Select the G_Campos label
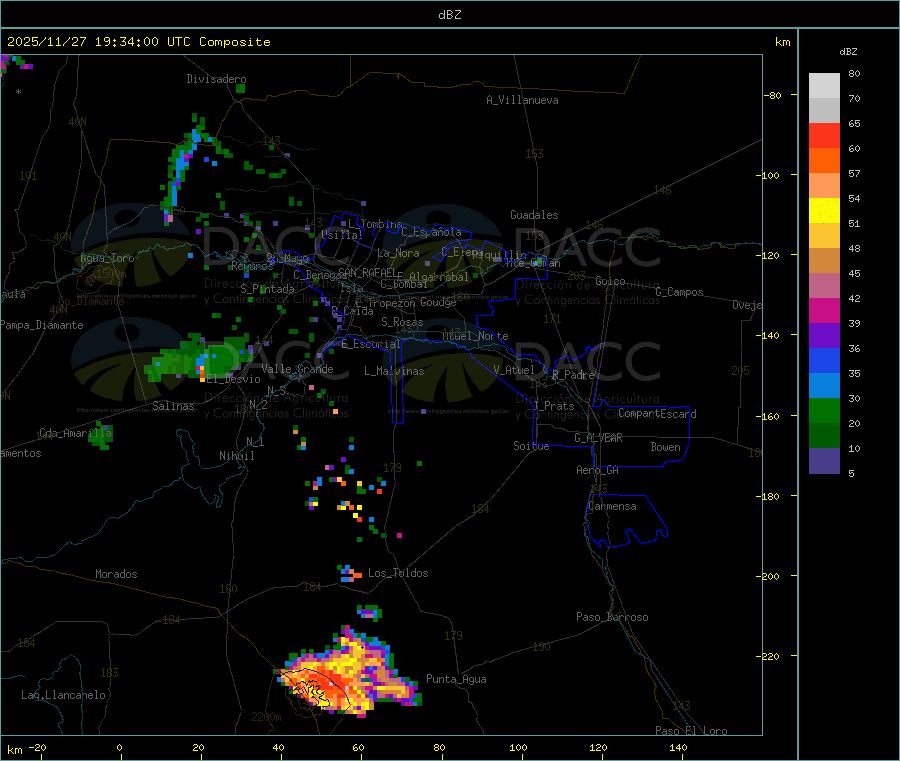 click(x=680, y=292)
